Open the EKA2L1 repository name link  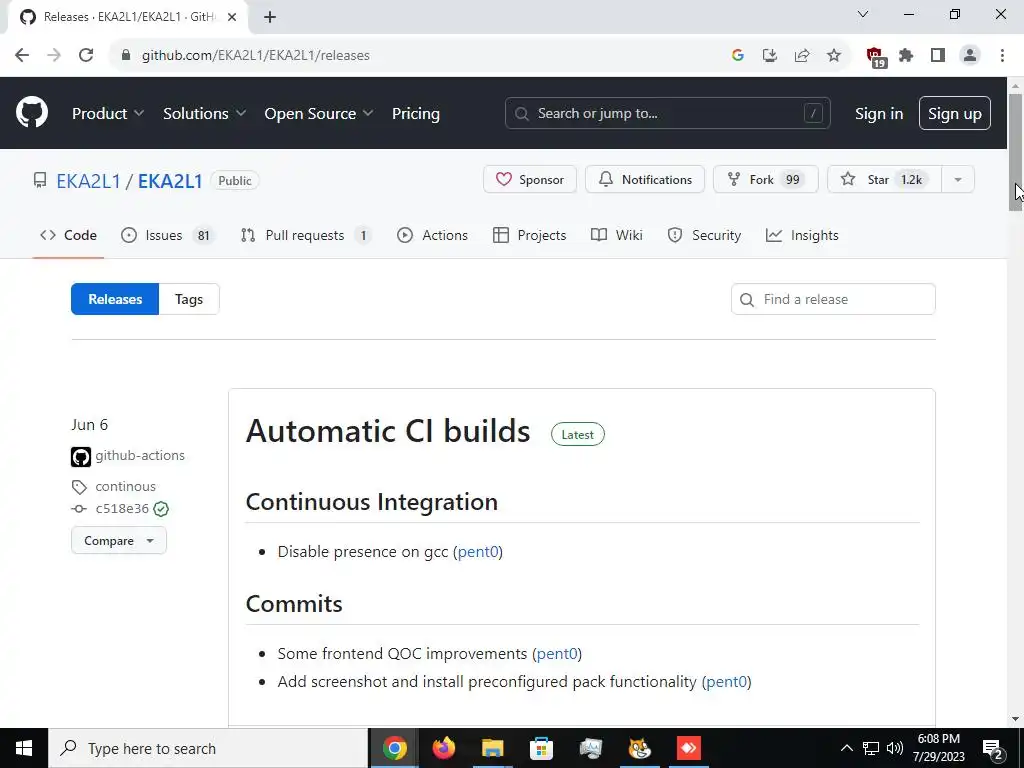(x=170, y=181)
